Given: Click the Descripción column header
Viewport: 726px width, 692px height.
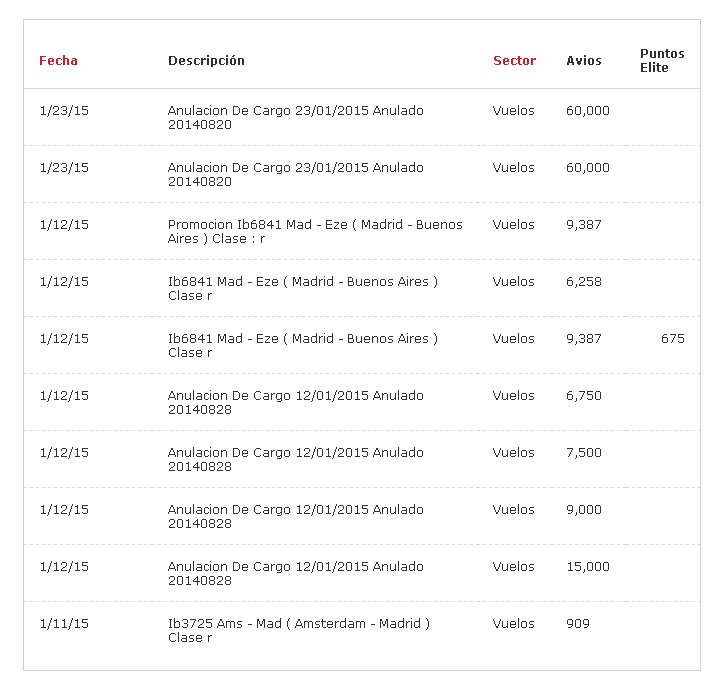Looking at the screenshot, I should (206, 61).
